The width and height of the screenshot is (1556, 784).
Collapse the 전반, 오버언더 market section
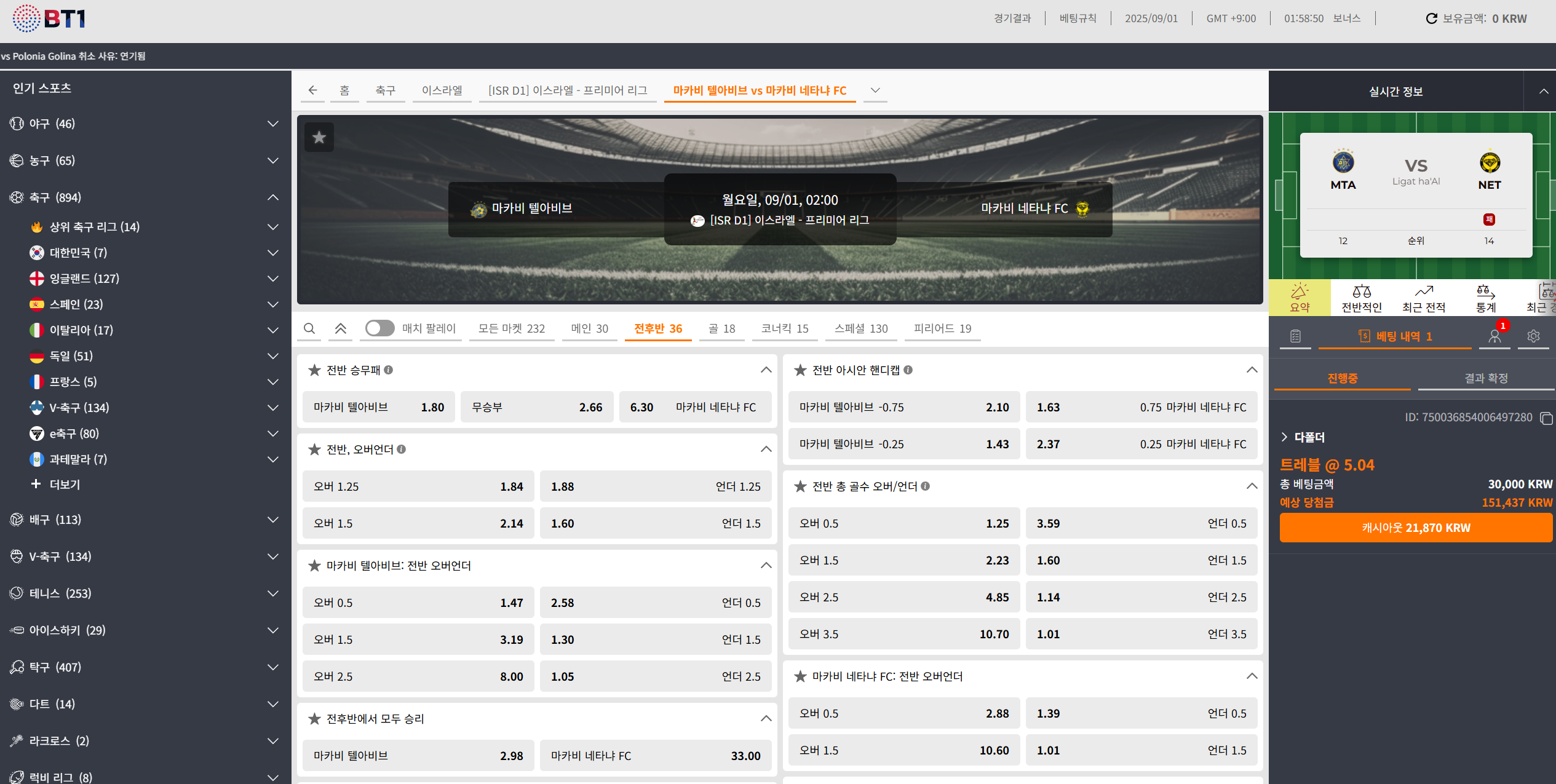tap(766, 449)
